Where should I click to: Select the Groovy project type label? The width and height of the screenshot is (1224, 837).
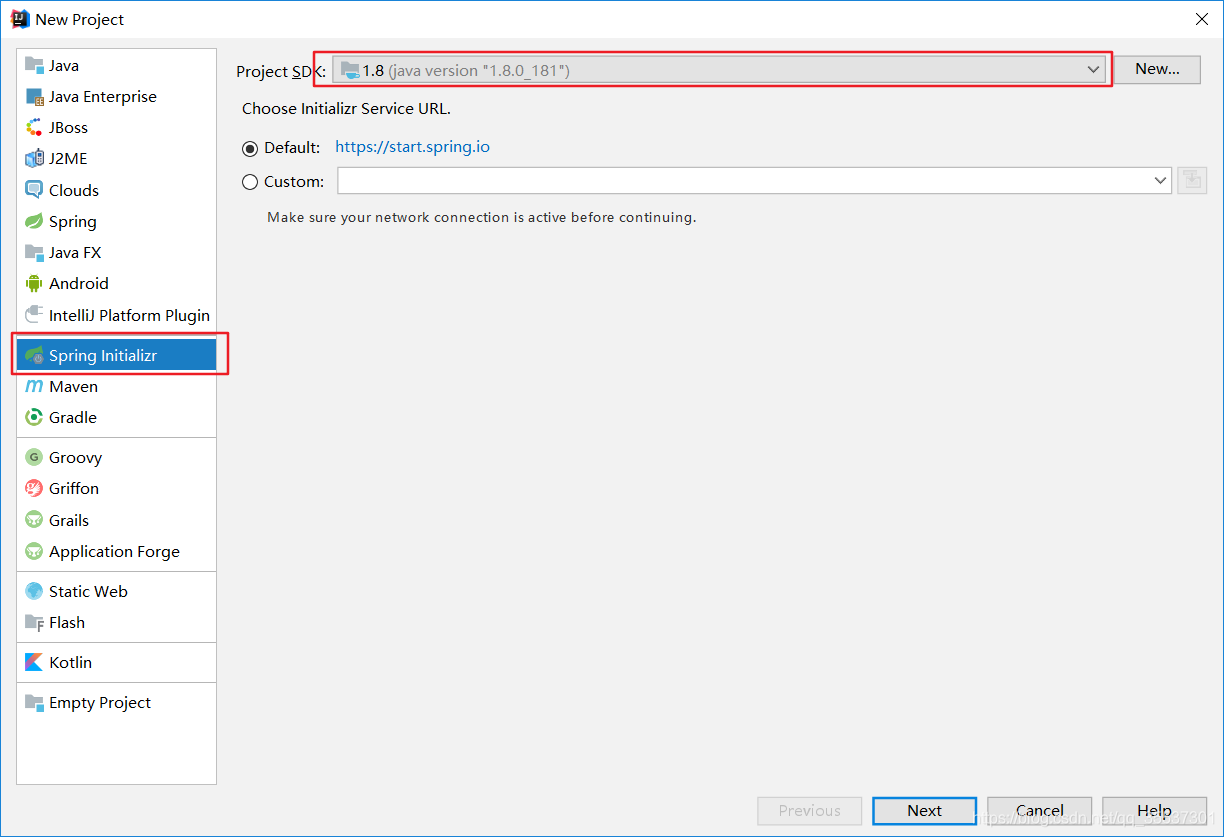76,457
